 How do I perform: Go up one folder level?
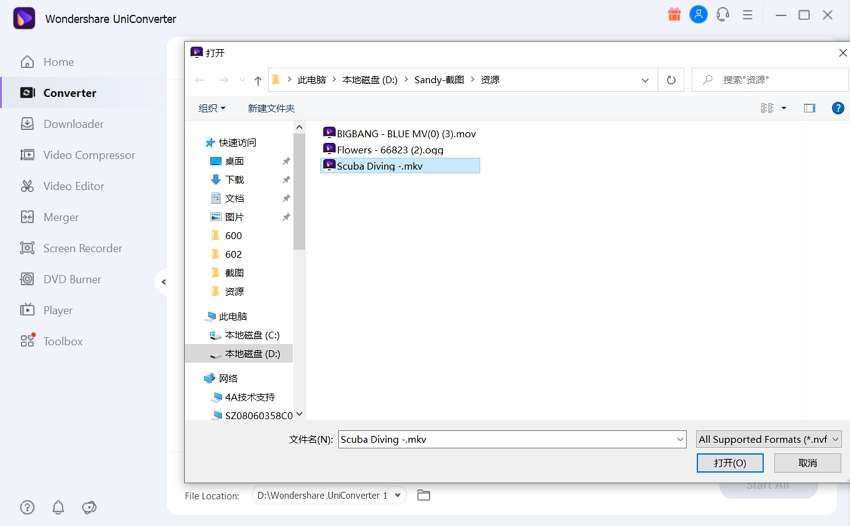258,80
